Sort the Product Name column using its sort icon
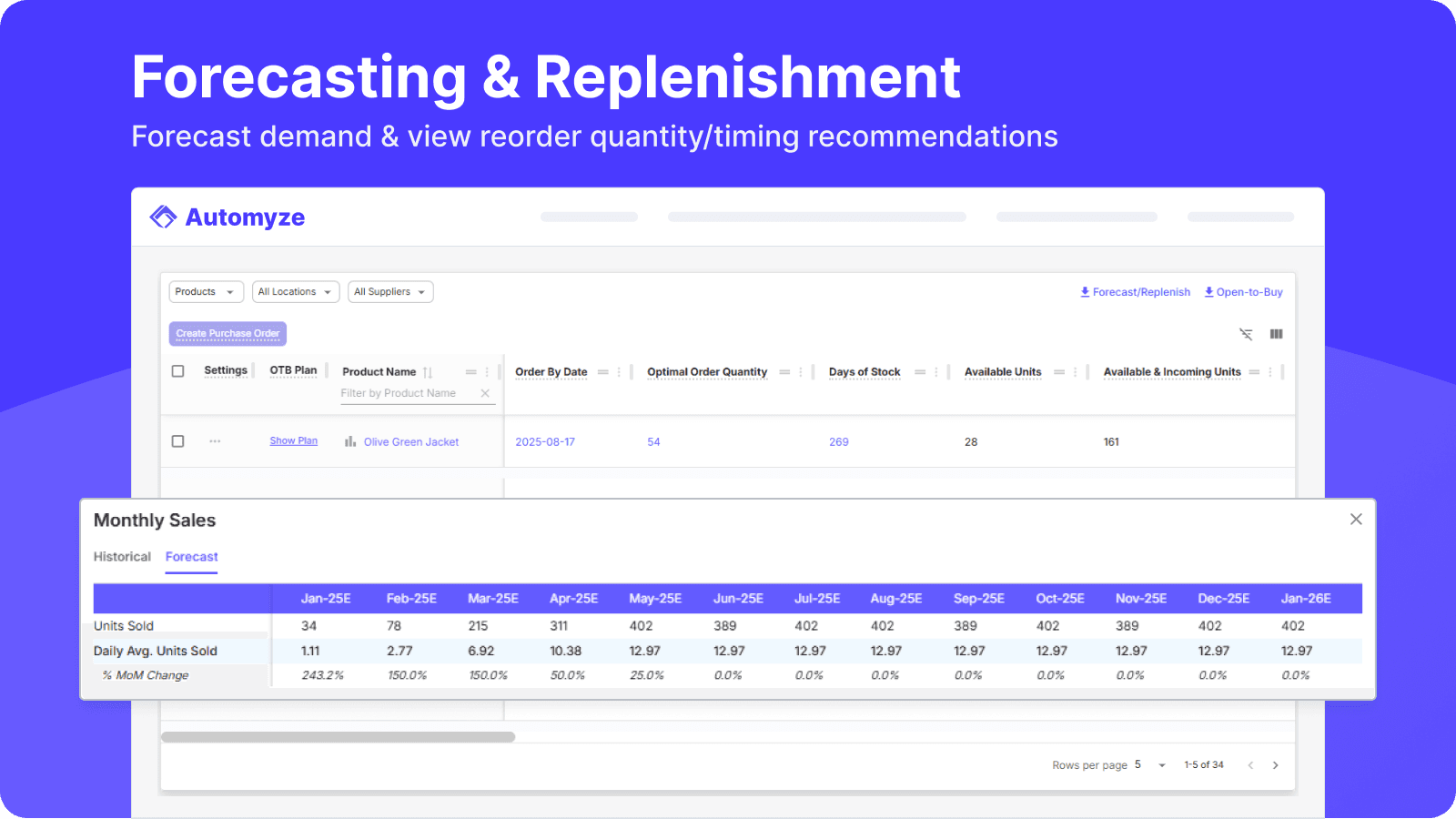 tap(426, 371)
